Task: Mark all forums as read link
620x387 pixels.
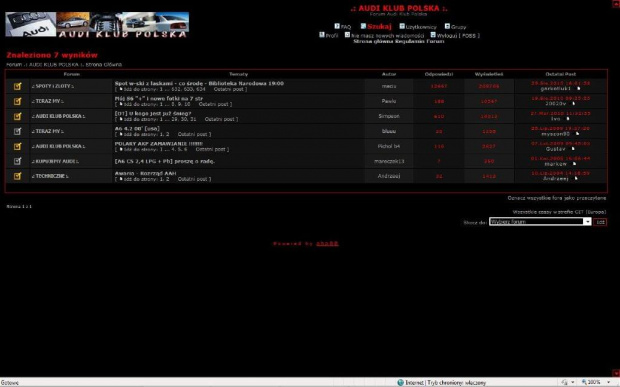Action: [557, 198]
